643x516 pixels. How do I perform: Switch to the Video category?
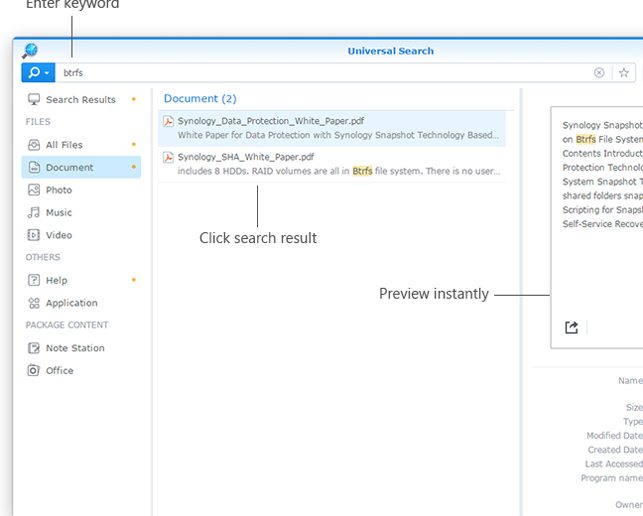[x=81, y=235]
